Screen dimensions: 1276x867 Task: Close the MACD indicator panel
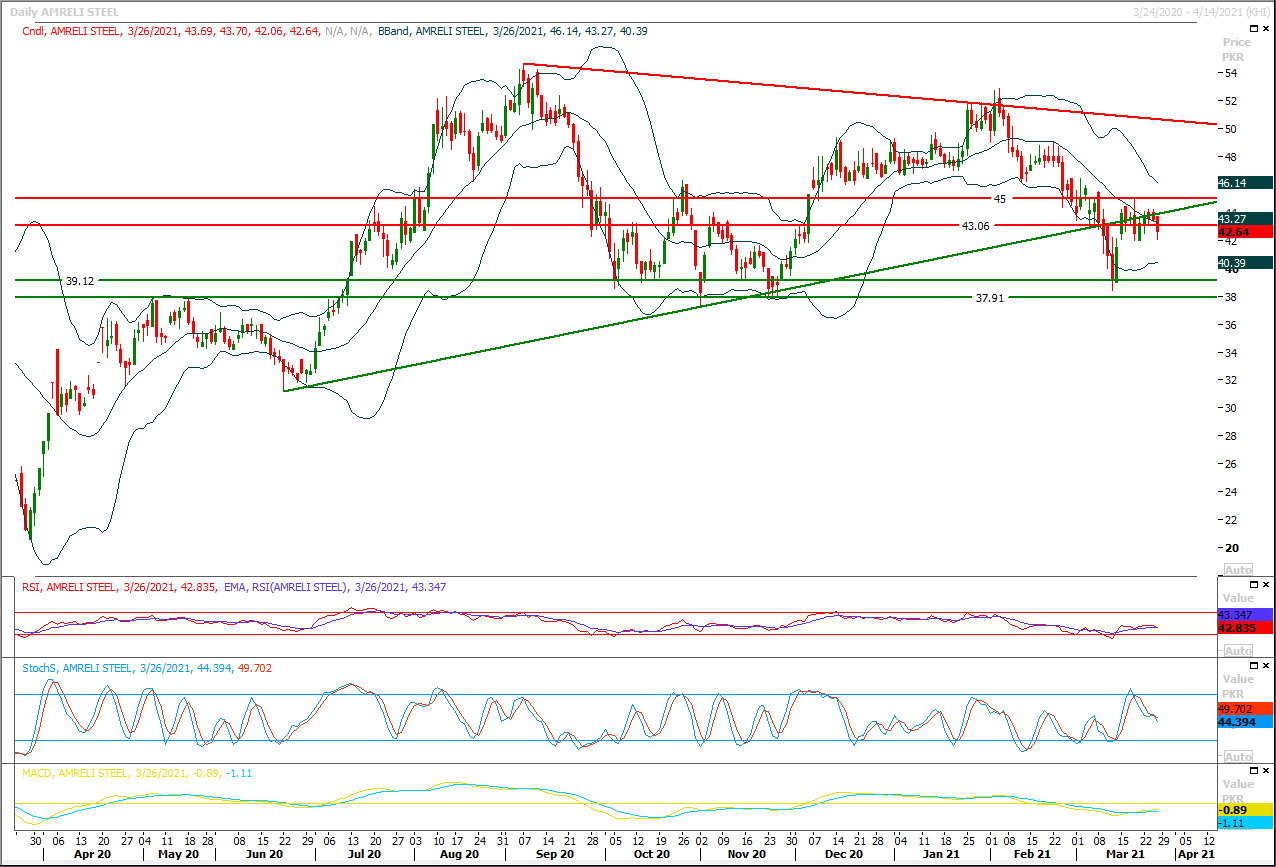[1265, 771]
